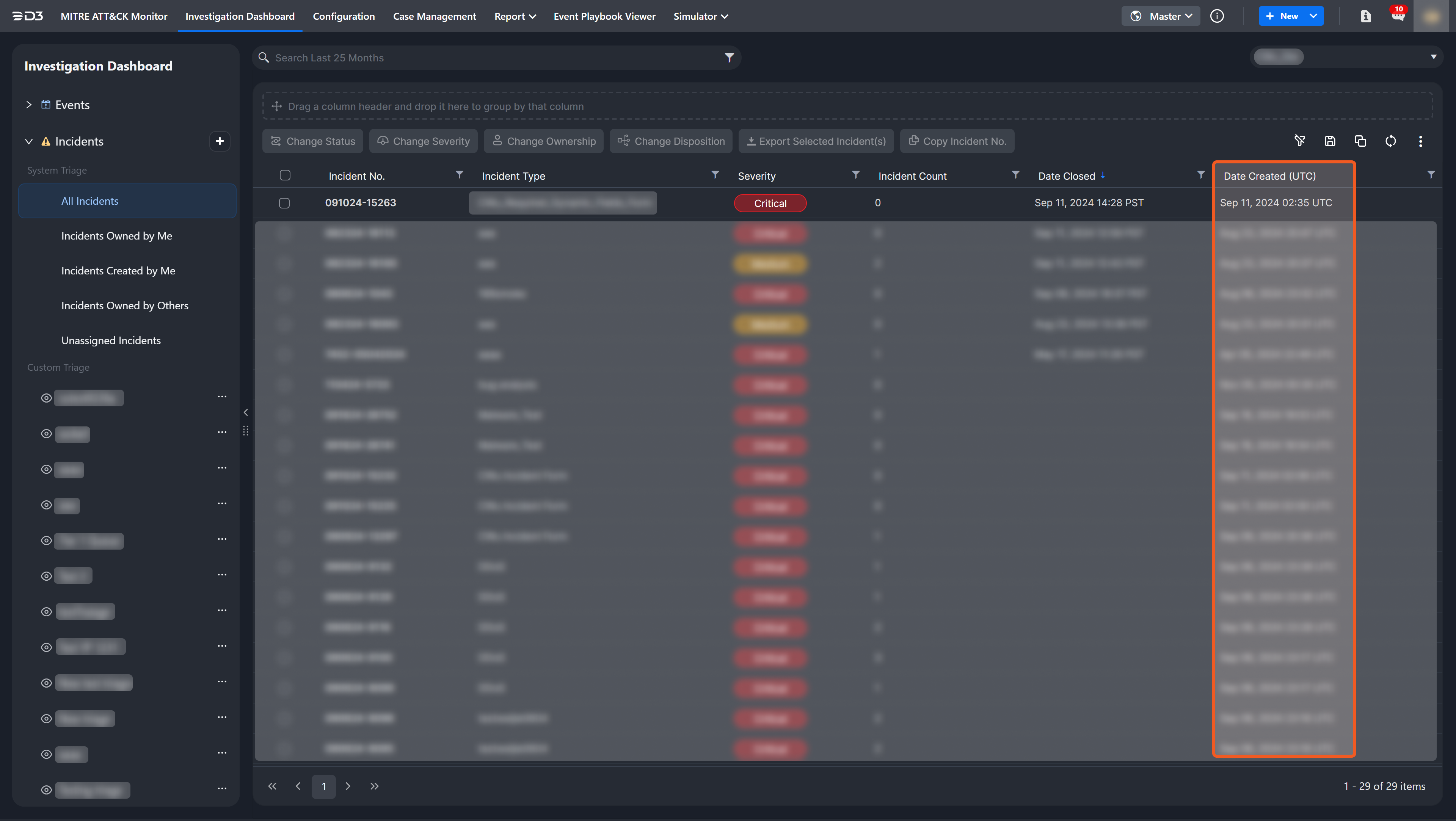Click the Change Severity button
This screenshot has width=1456, height=821.
coord(424,141)
